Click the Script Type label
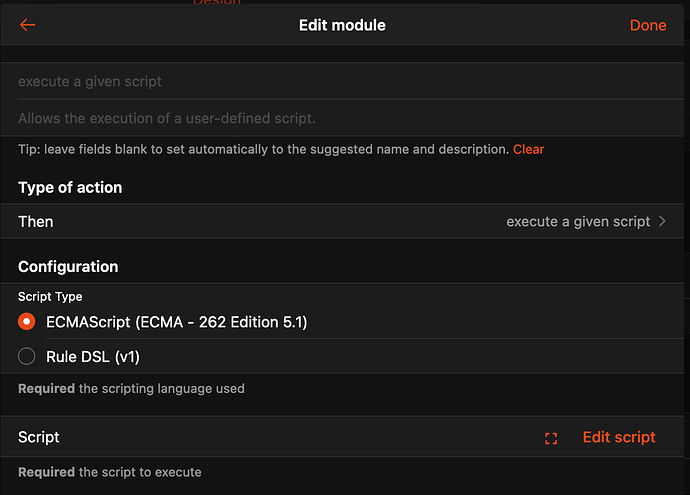The height and width of the screenshot is (495, 690). pyautogui.click(x=50, y=297)
